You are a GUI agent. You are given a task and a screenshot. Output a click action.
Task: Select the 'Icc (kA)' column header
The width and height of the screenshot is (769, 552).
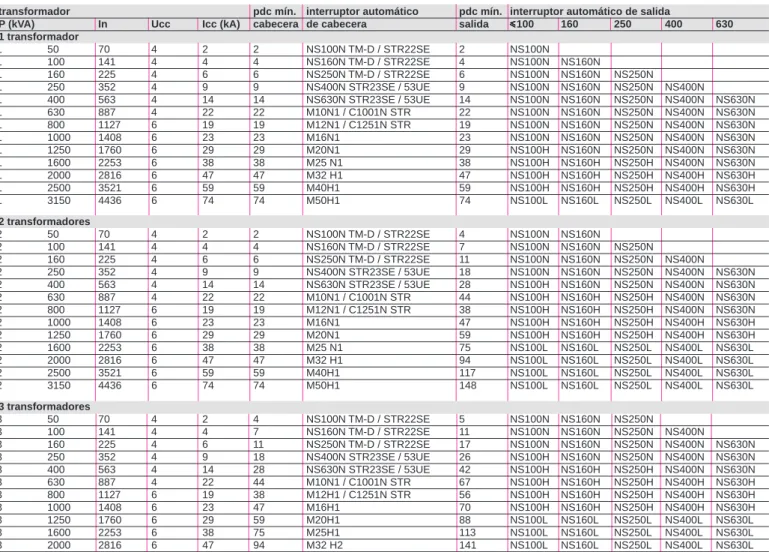[x=221, y=24]
